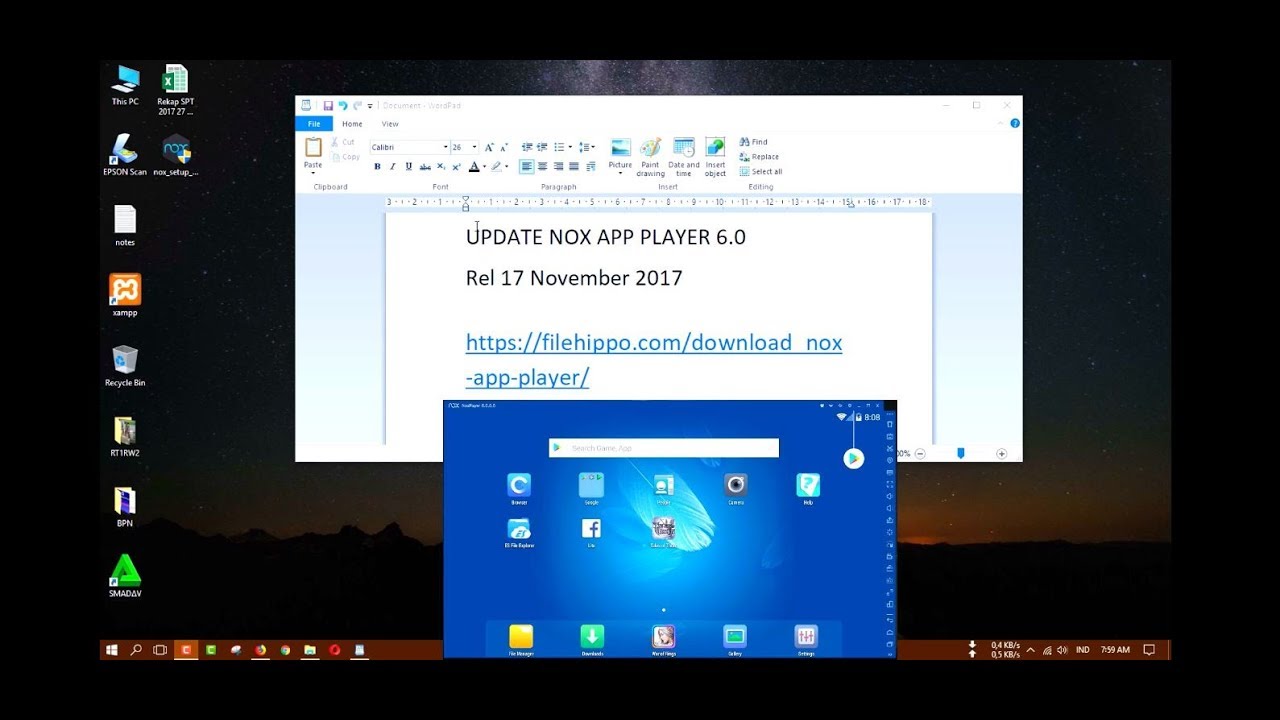Image resolution: width=1280 pixels, height=720 pixels.
Task: Expand the Picture options arrow
Action: coord(620,173)
